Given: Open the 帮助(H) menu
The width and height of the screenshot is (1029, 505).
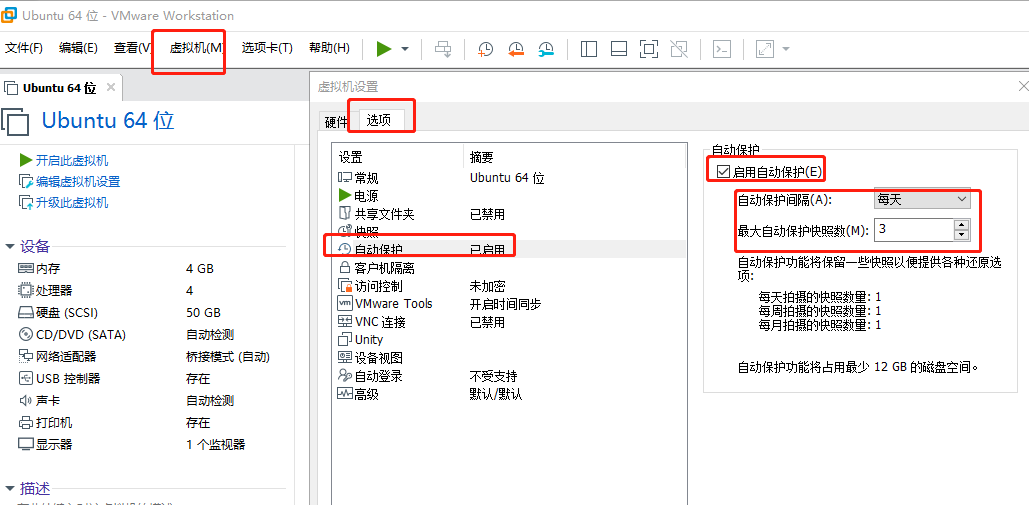Looking at the screenshot, I should coord(329,48).
